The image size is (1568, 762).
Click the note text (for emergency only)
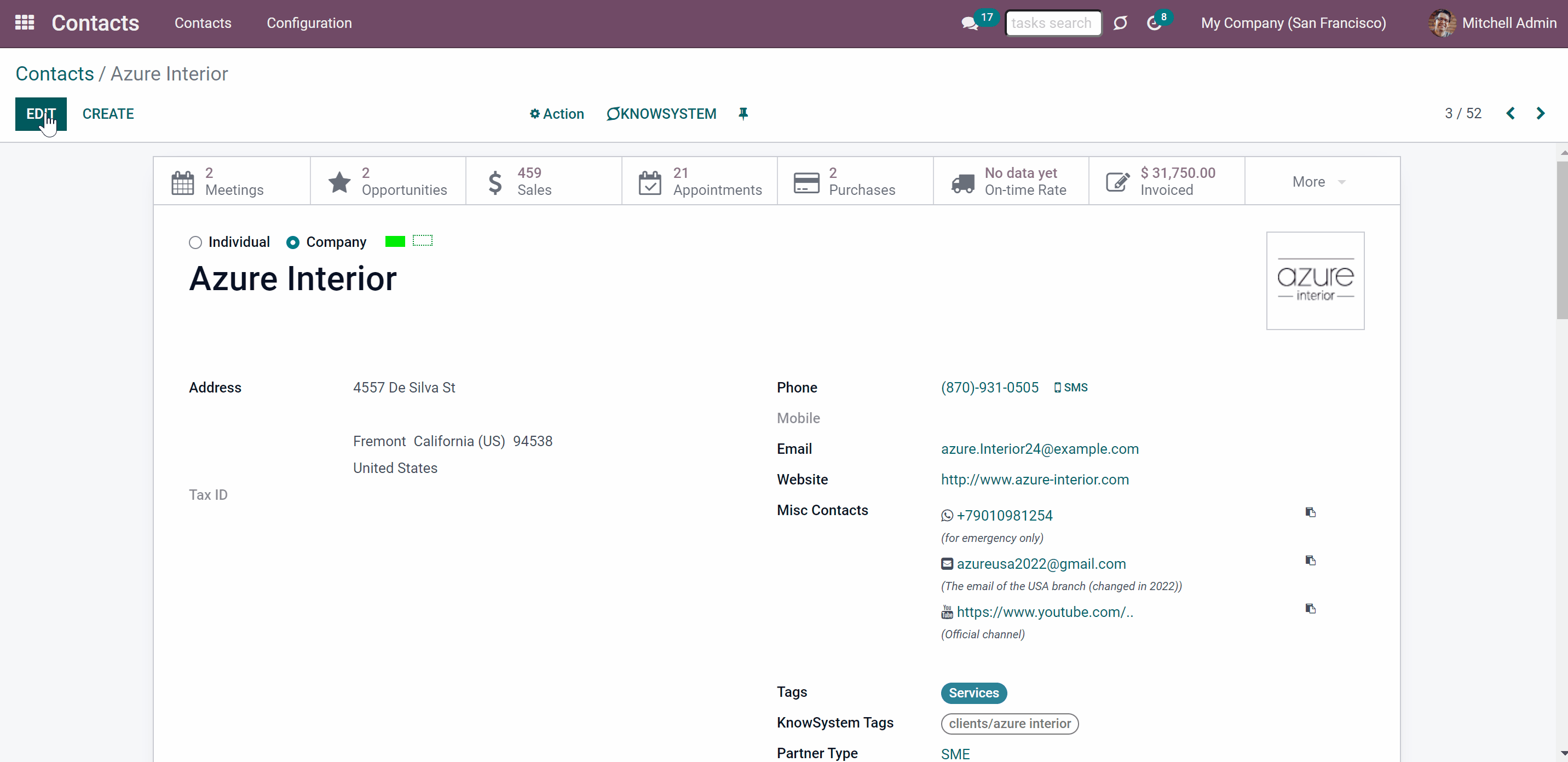pyautogui.click(x=992, y=538)
